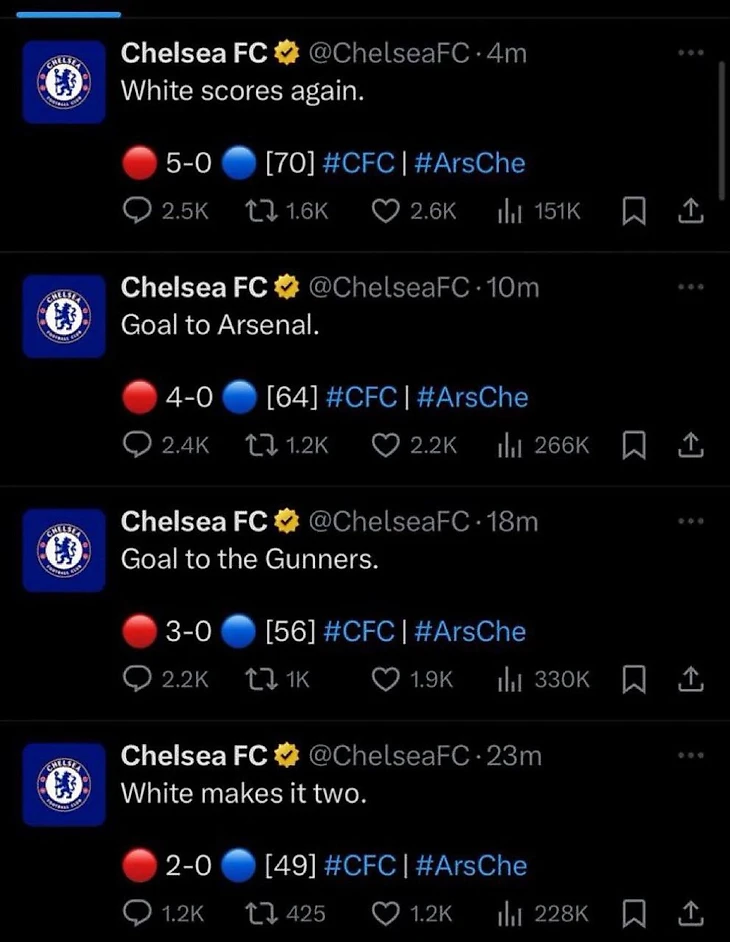Share the 'White makes it two' tweet

point(692,913)
